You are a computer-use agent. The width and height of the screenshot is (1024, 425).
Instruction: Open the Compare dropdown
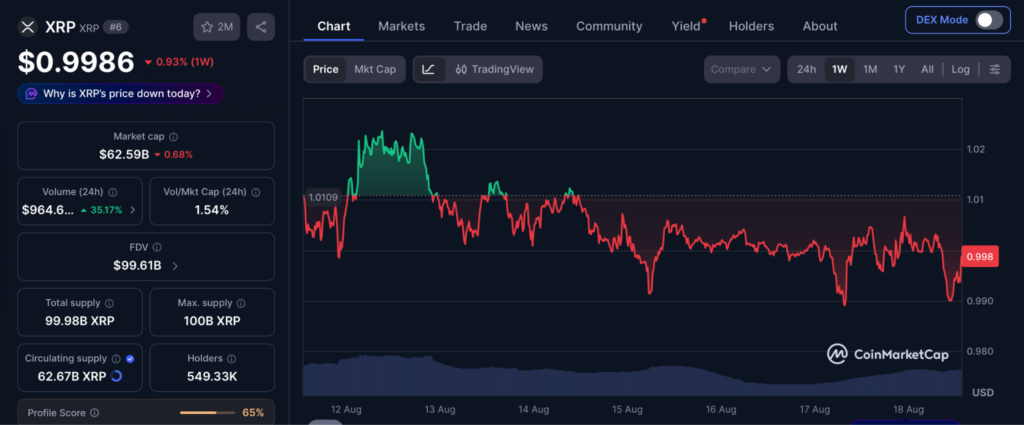(x=742, y=69)
